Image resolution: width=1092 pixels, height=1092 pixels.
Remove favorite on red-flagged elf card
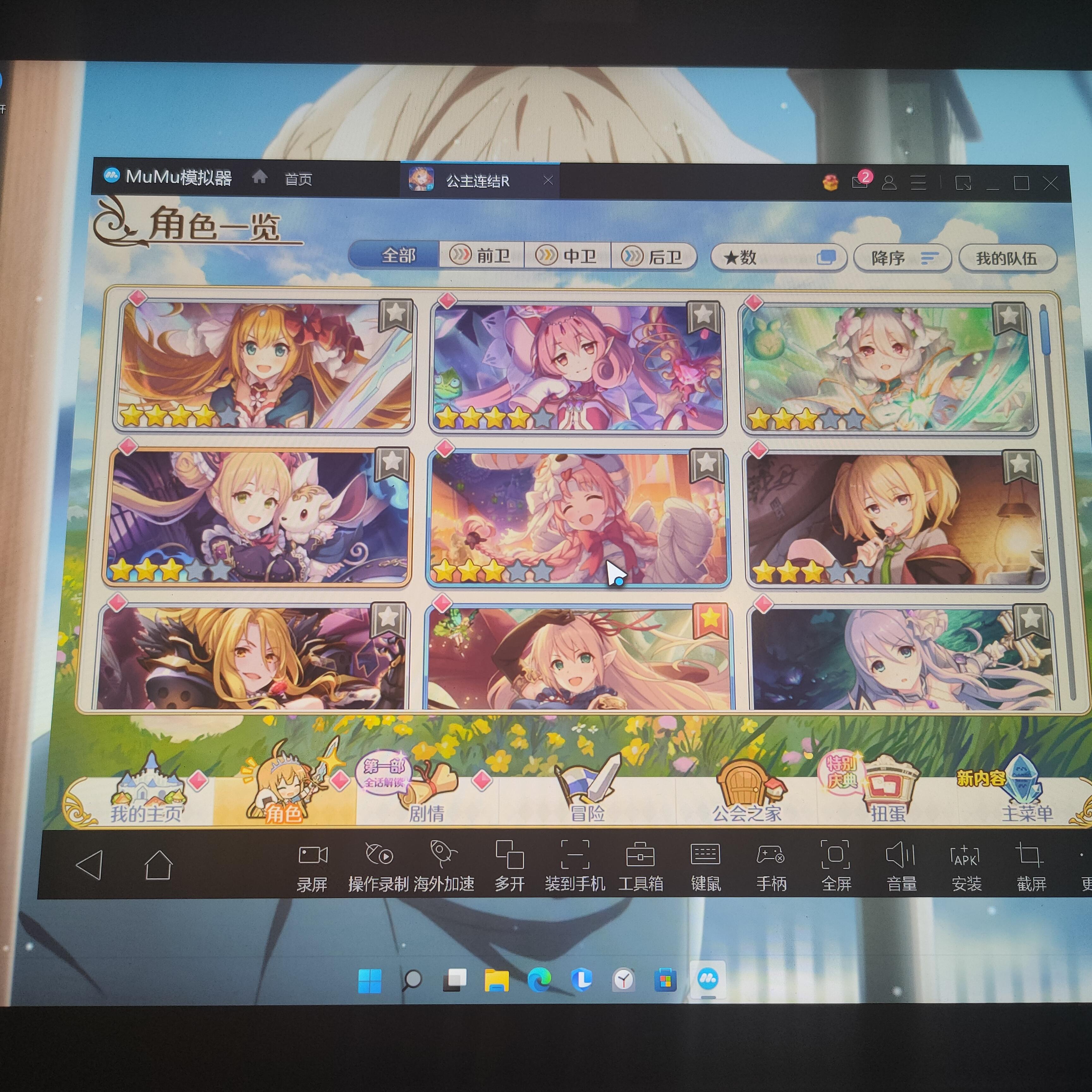coord(710,621)
